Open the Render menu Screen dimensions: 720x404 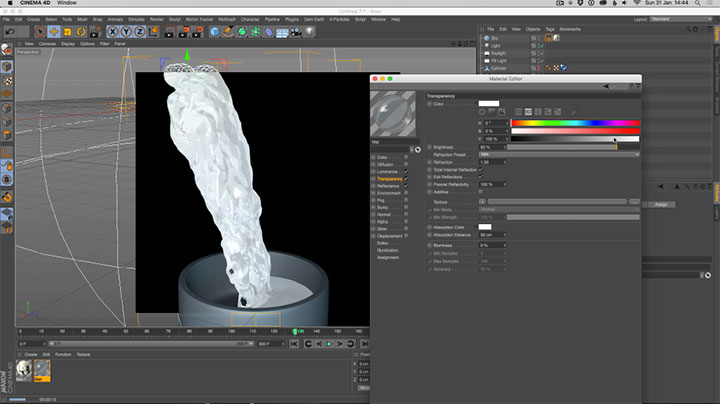(157, 19)
